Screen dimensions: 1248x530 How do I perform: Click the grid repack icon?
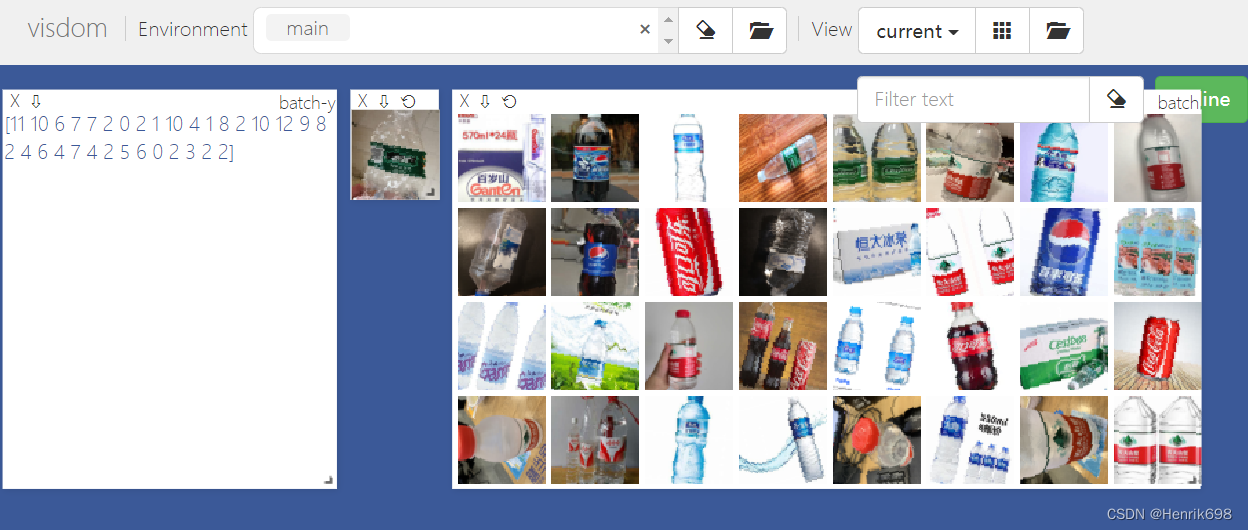click(x=1002, y=31)
